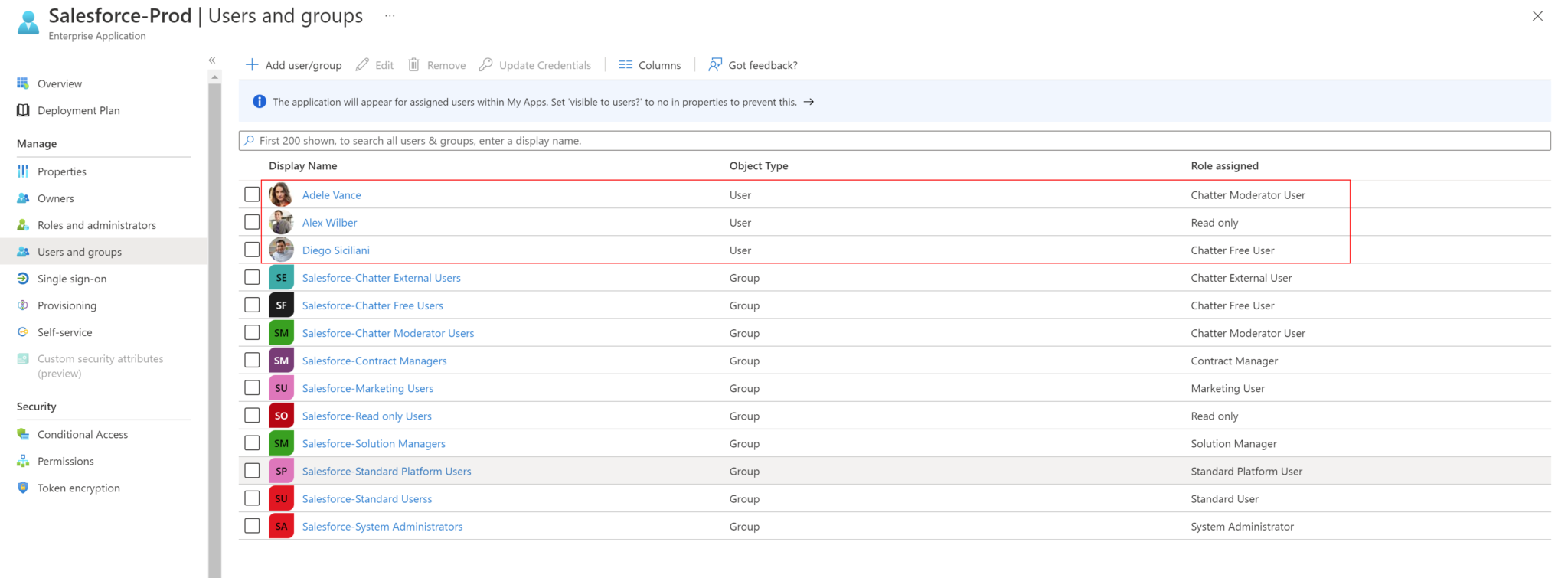Open the Diego Siciliani user link
The width and height of the screenshot is (1568, 578).
pos(335,250)
